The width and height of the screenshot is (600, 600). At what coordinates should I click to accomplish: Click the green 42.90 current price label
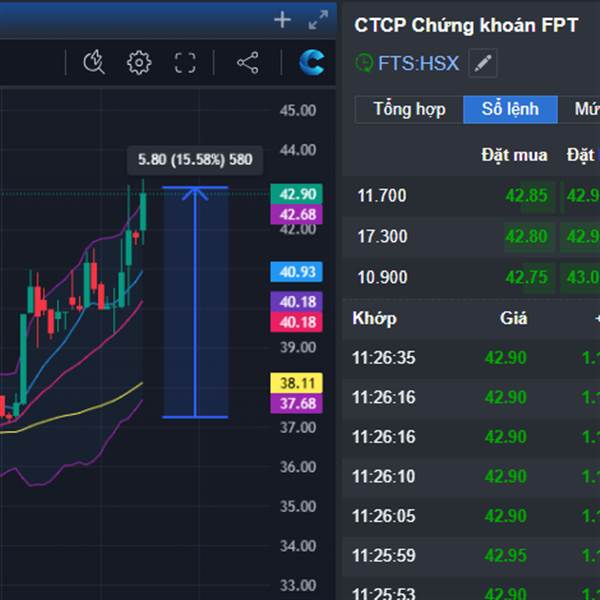297,194
